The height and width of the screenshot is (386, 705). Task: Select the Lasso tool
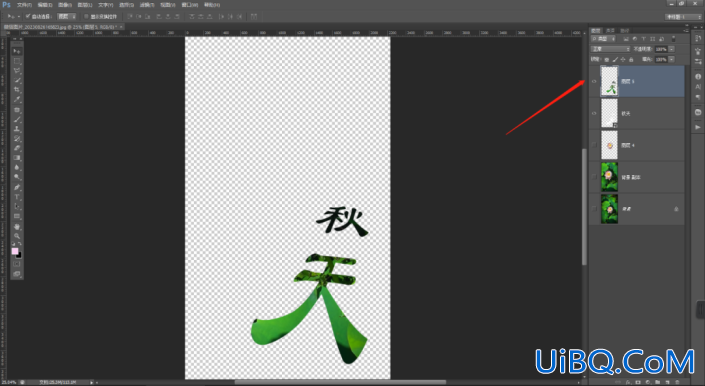[x=17, y=71]
